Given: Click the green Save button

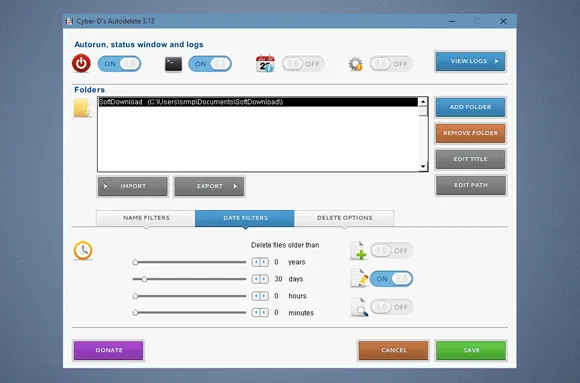Looking at the screenshot, I should (471, 350).
